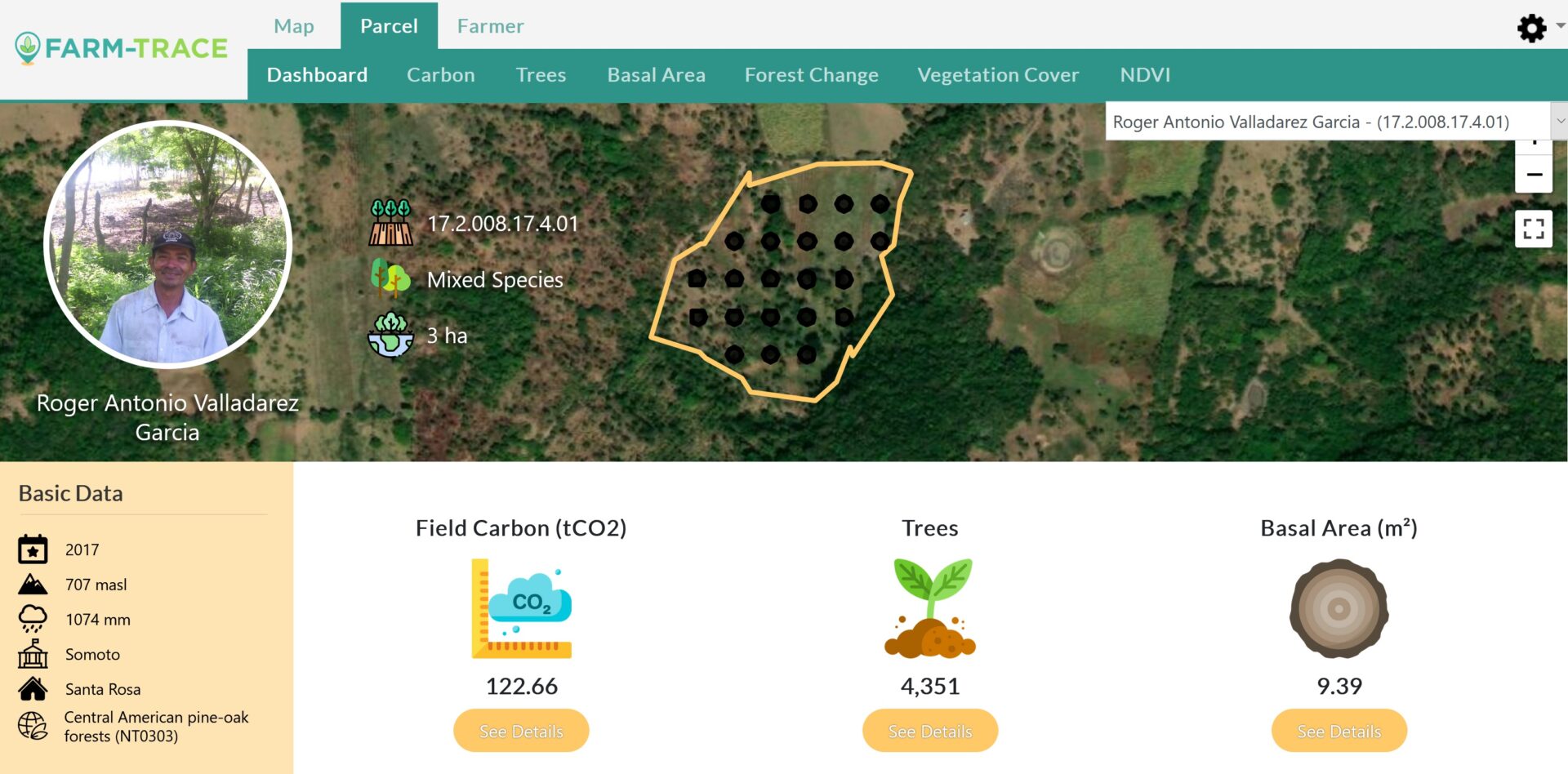Click the Santa Rosa community text
Image resolution: width=1568 pixels, height=774 pixels.
(x=103, y=690)
